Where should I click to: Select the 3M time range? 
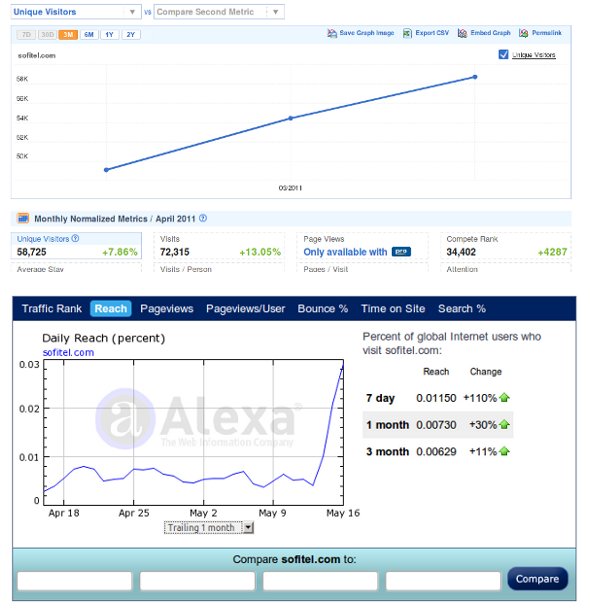[68, 35]
